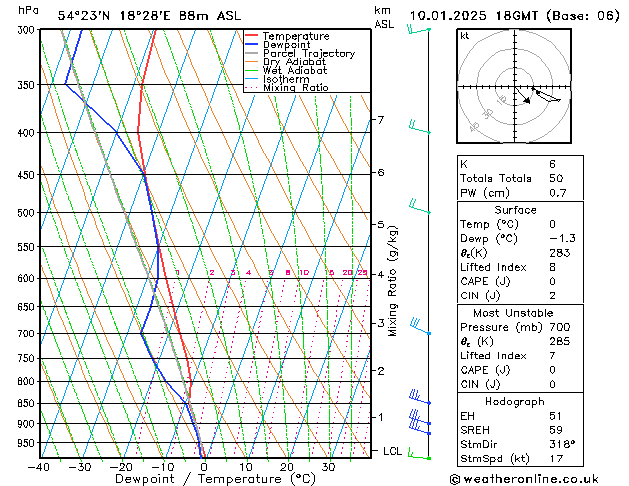
Task: Click the hPa axis unit label
Action: pyautogui.click(x=28, y=10)
